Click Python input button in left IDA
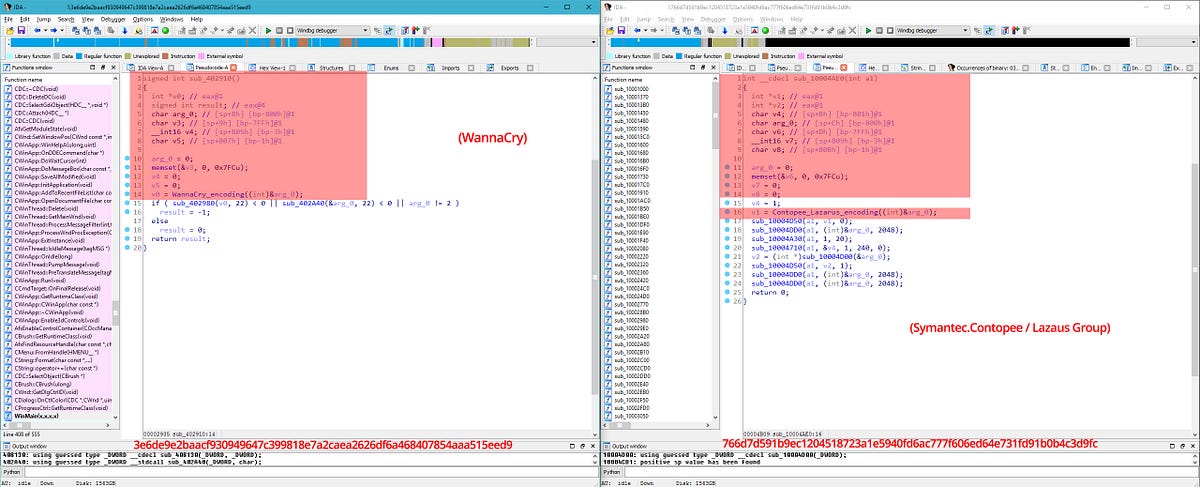This screenshot has width=1200, height=487. tap(11, 471)
